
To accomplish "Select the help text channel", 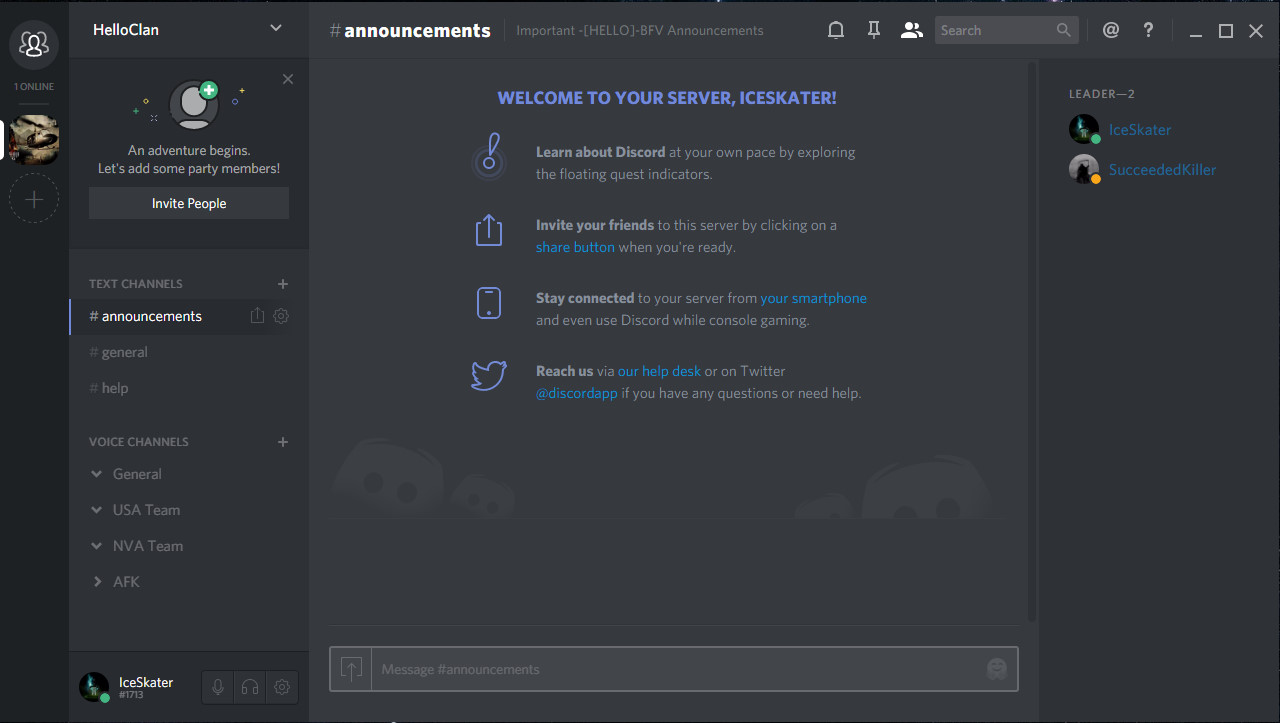I will tap(114, 388).
